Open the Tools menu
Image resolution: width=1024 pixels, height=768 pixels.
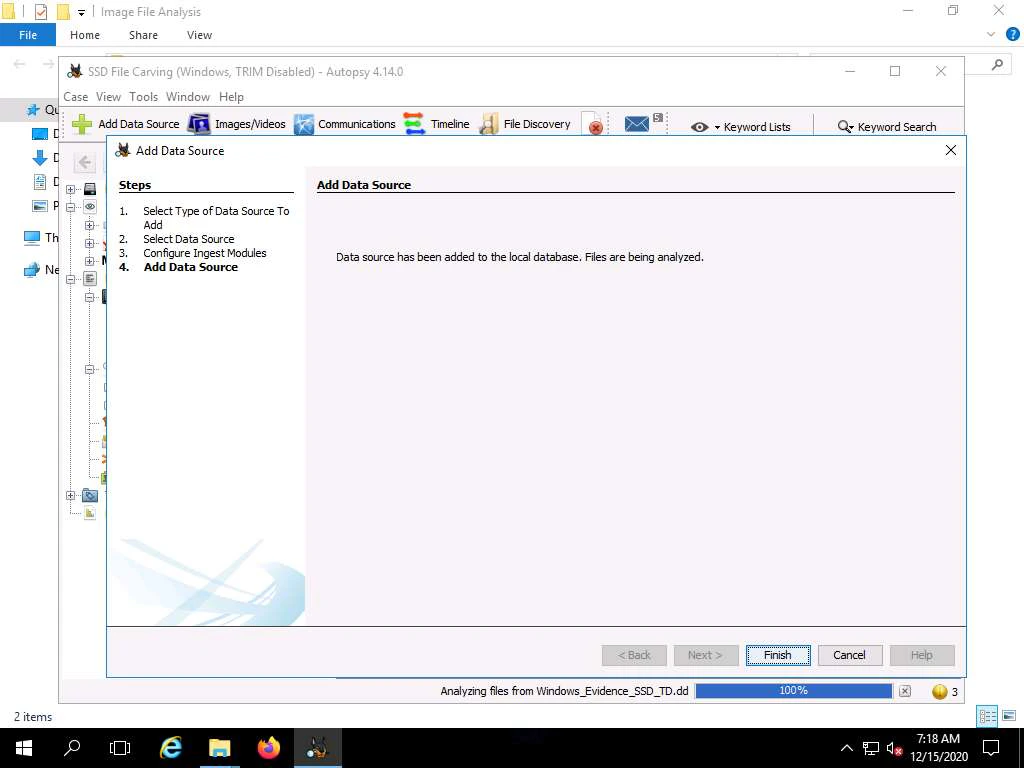coord(144,97)
